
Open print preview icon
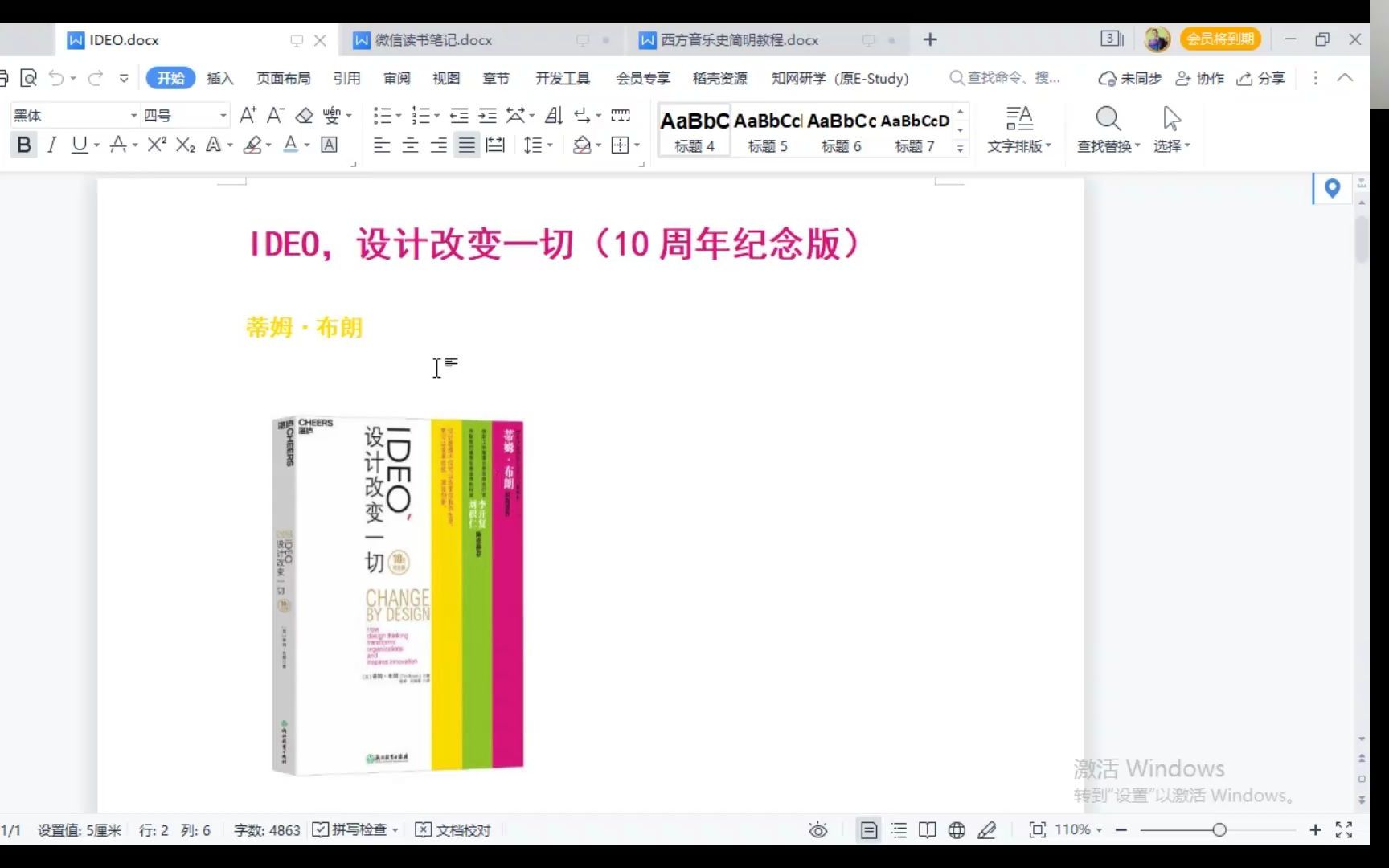[x=29, y=78]
